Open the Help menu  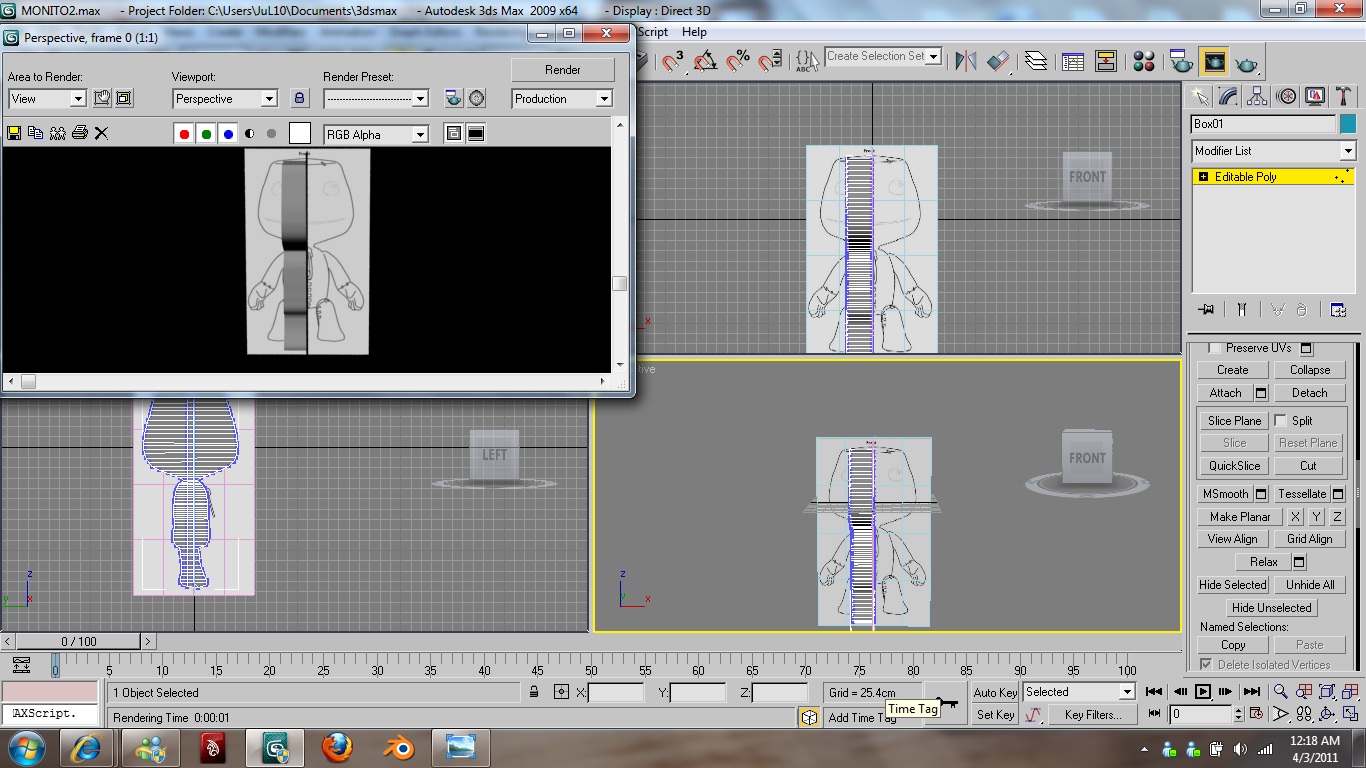tap(694, 32)
